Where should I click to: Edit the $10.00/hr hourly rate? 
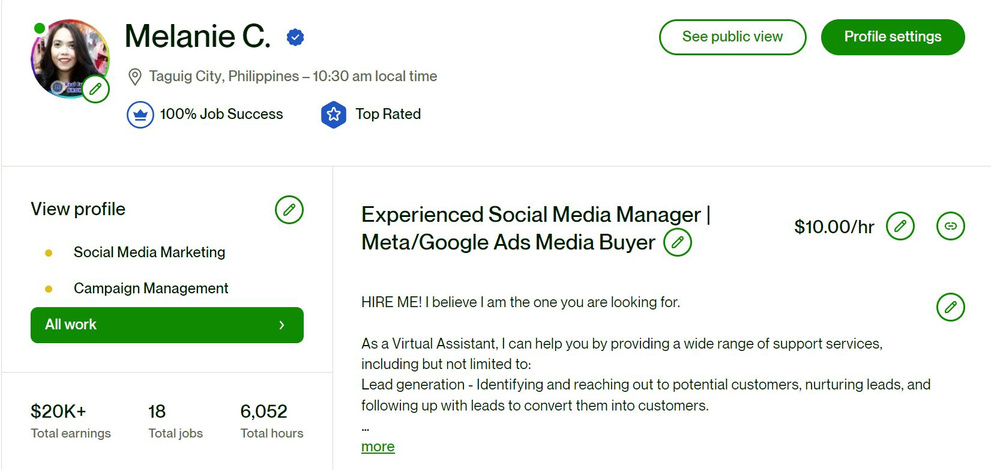pos(900,226)
